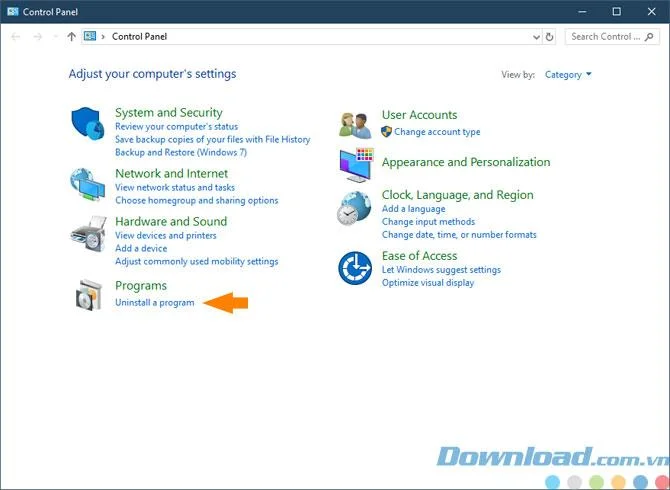The width and height of the screenshot is (670, 490).
Task: Click the Programs disc box icon
Action: [x=89, y=295]
